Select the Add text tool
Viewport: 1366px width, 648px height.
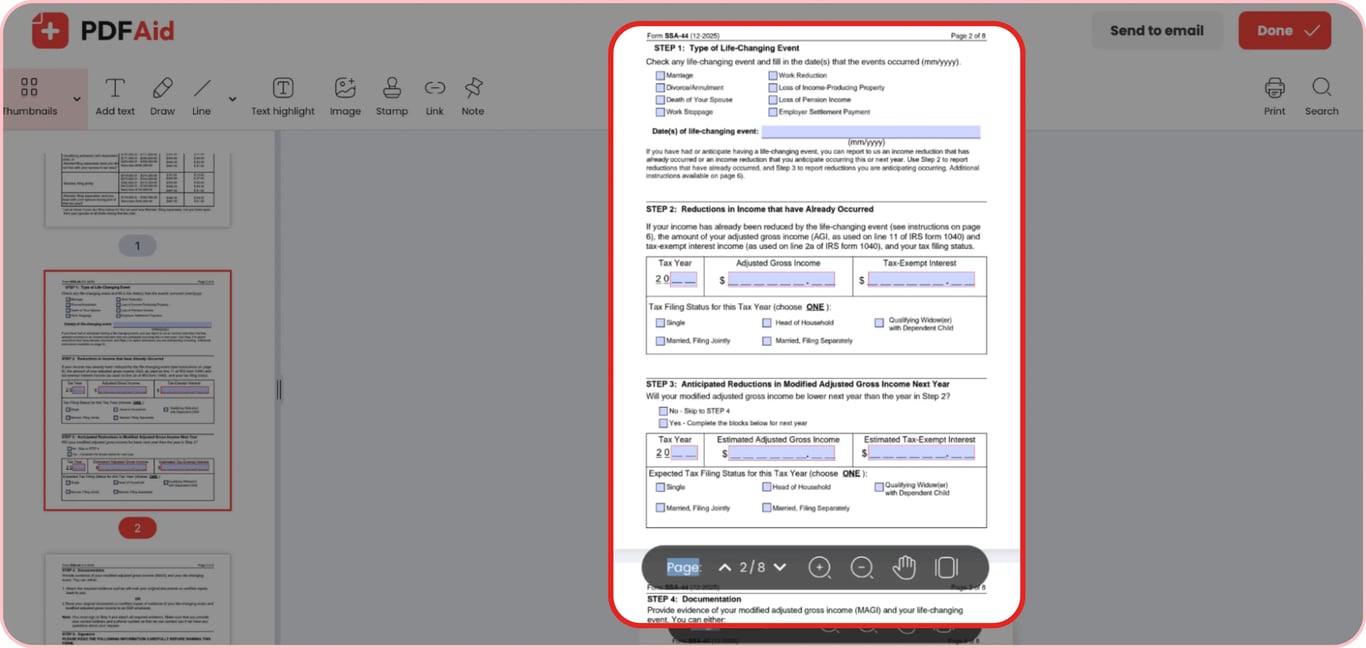coord(115,97)
